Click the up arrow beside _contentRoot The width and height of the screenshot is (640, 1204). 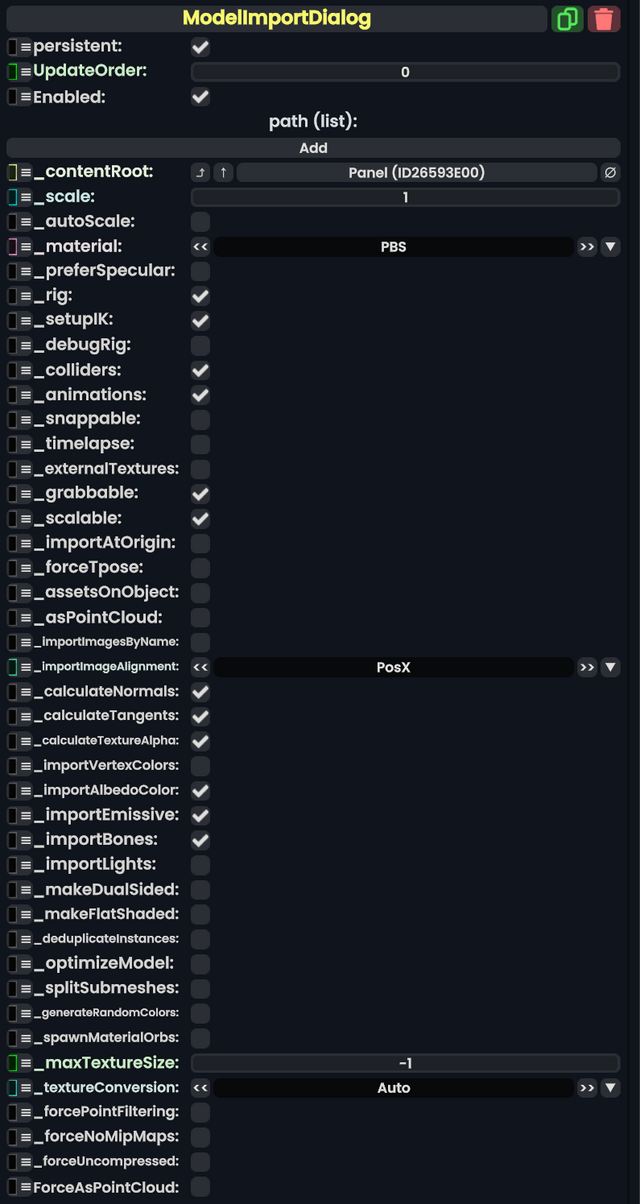click(x=222, y=171)
